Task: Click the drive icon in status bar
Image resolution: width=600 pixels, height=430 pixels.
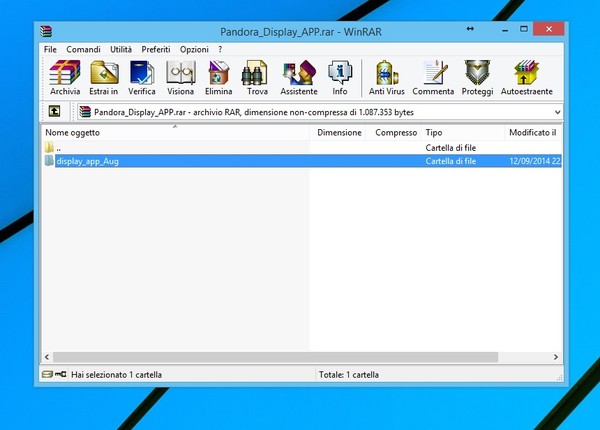Action: [x=47, y=374]
